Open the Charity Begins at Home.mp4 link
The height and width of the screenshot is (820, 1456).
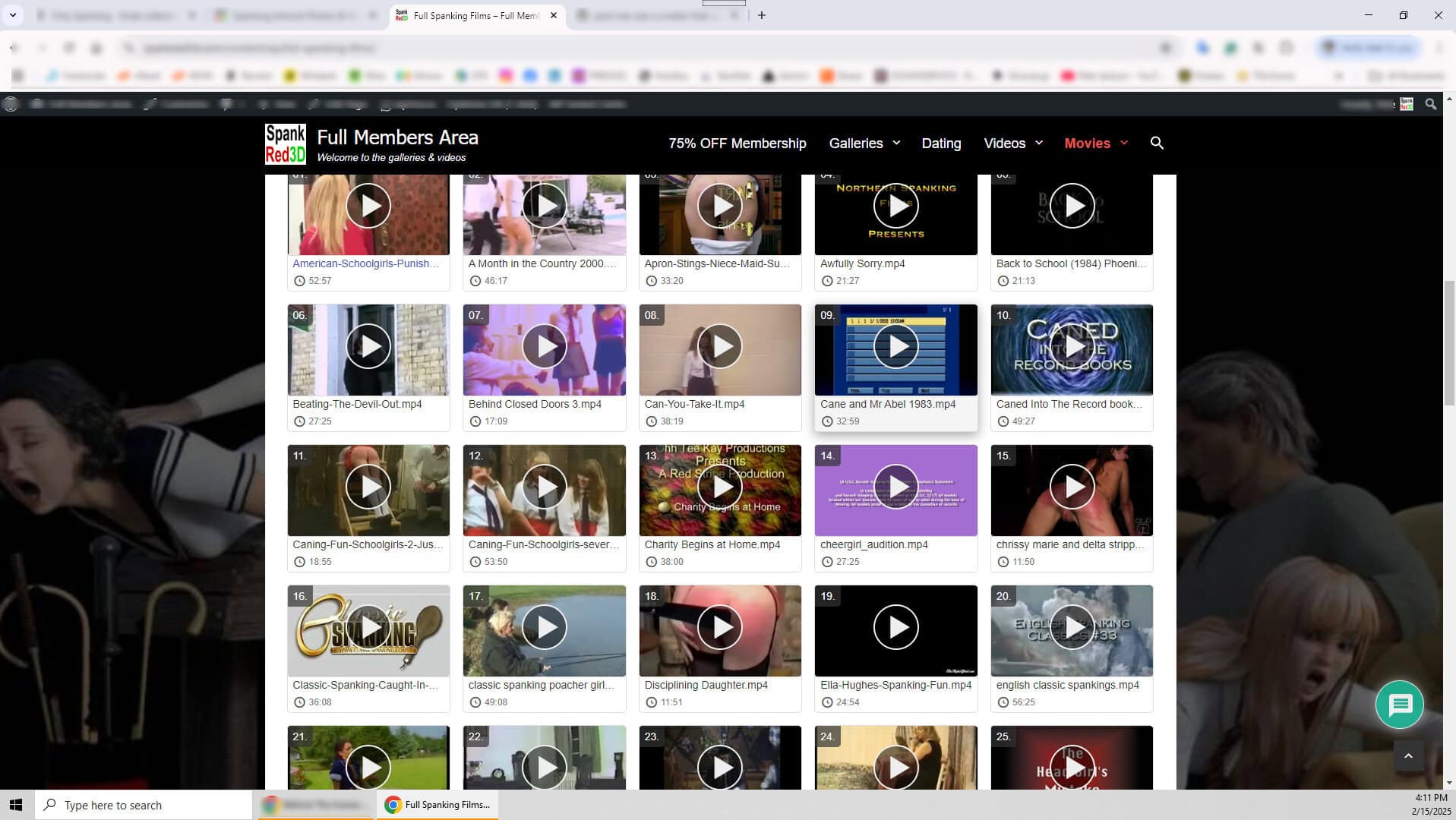coord(712,544)
